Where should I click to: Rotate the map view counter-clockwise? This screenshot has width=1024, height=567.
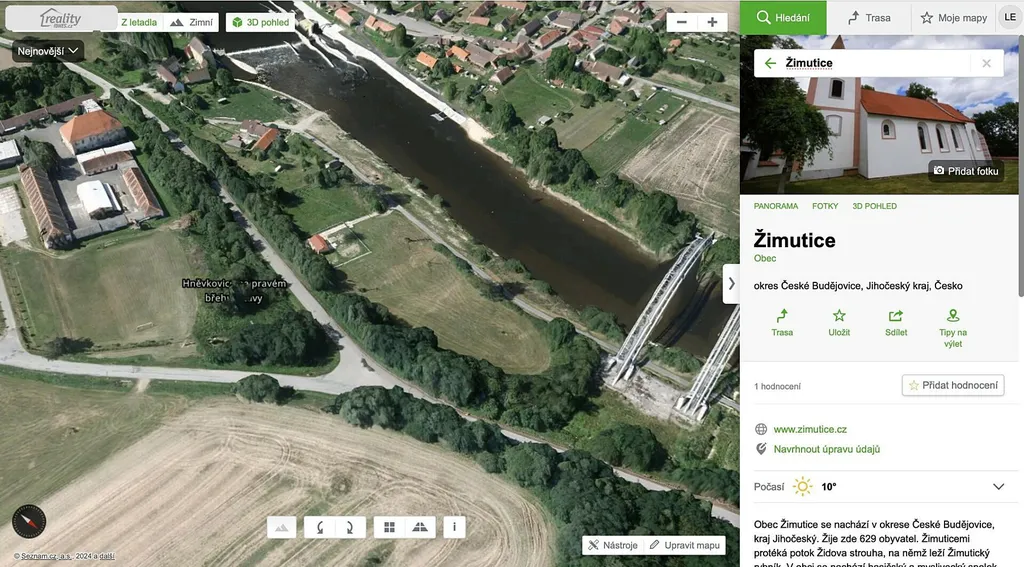(320, 527)
